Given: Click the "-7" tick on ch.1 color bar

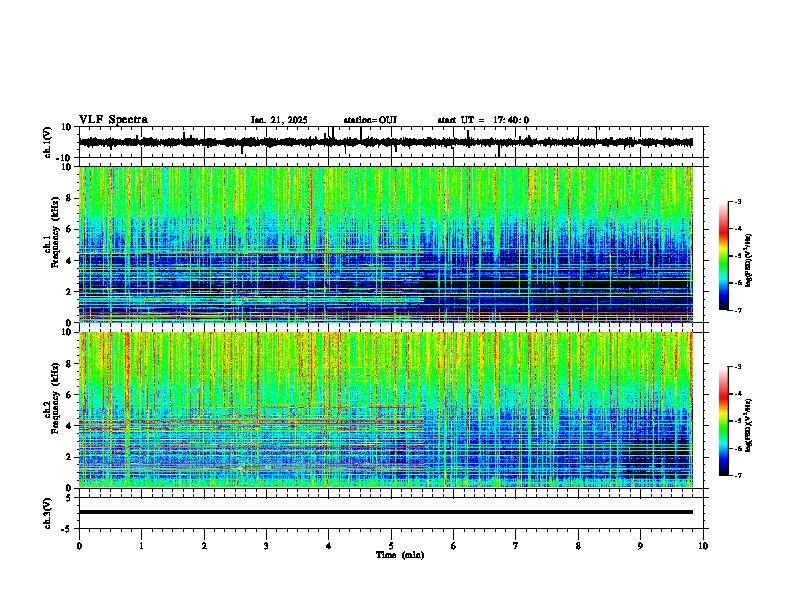Looking at the screenshot, I should coord(737,310).
